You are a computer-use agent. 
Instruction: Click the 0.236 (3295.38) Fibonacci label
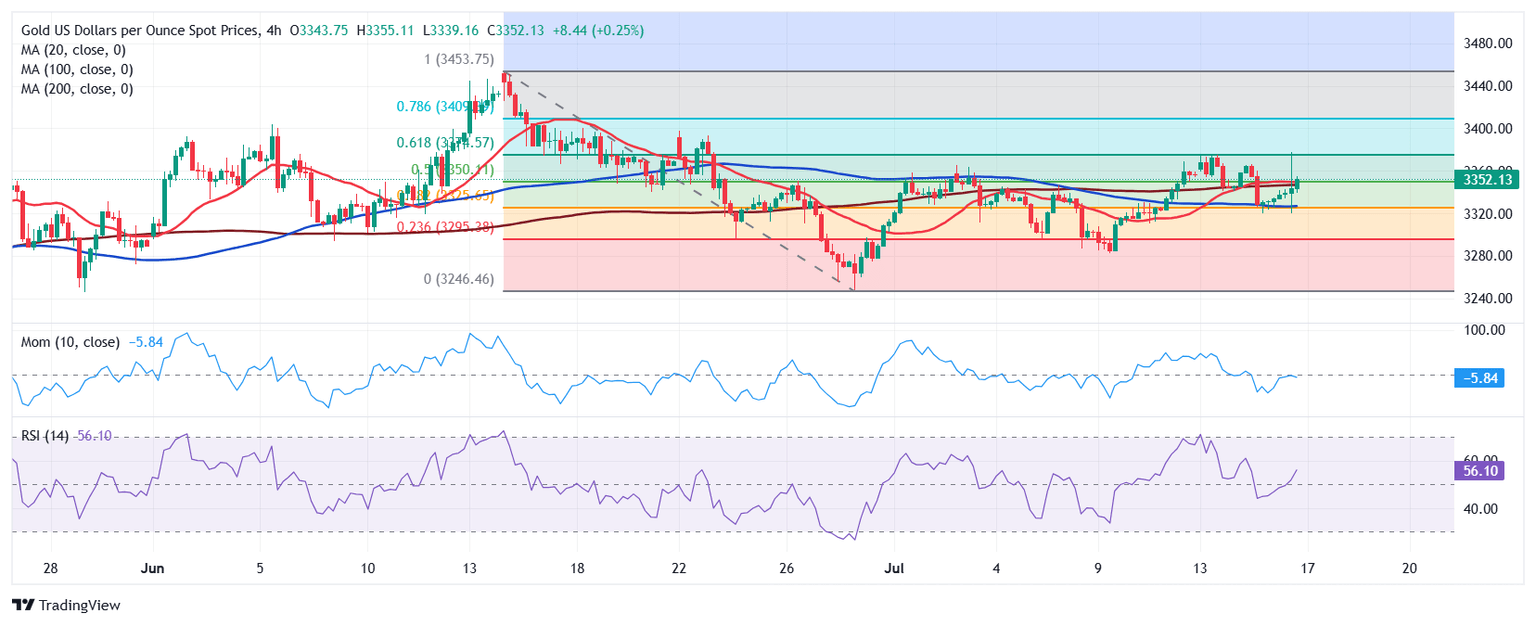point(446,227)
